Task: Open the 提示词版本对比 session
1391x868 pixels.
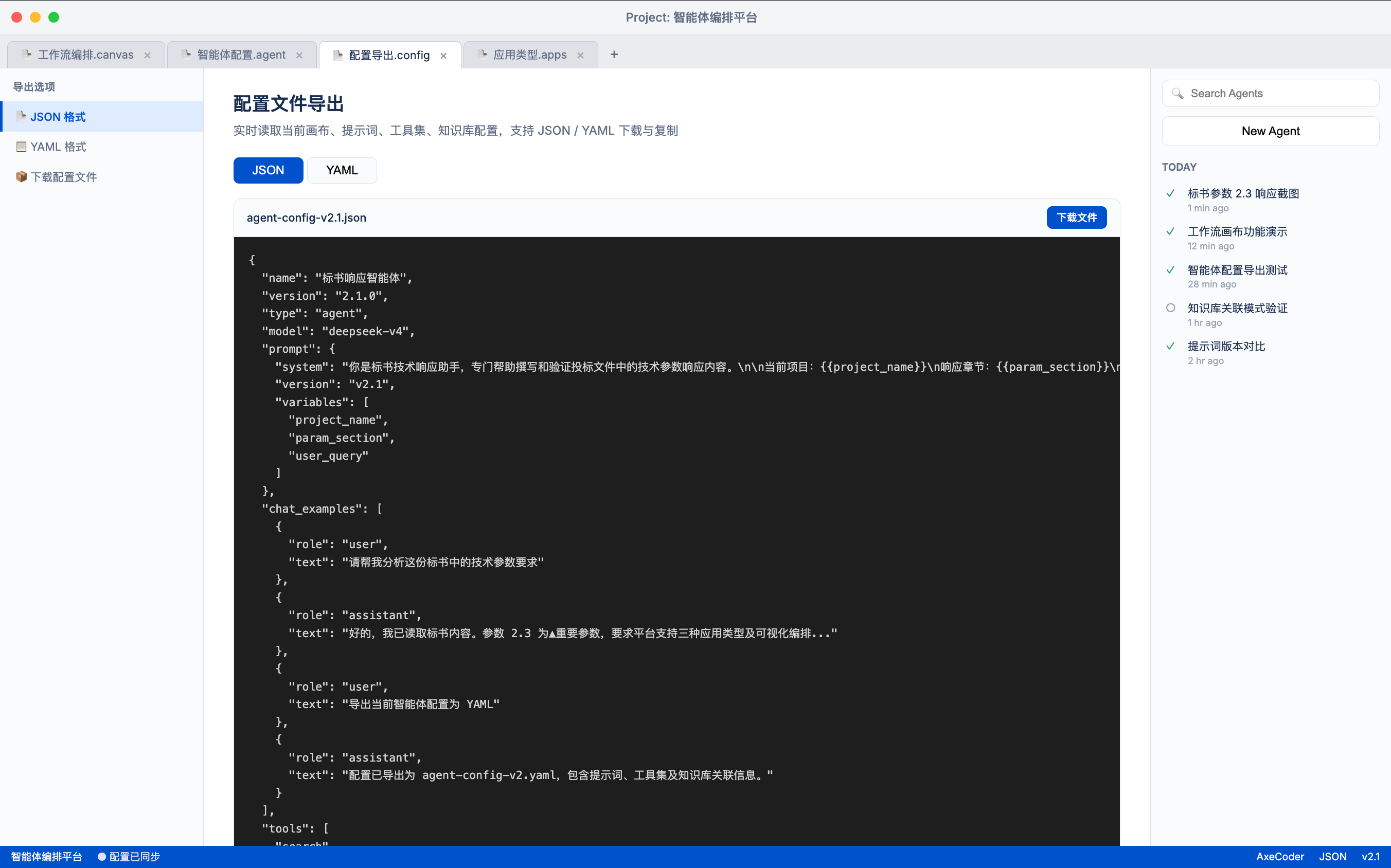Action: [x=1271, y=352]
